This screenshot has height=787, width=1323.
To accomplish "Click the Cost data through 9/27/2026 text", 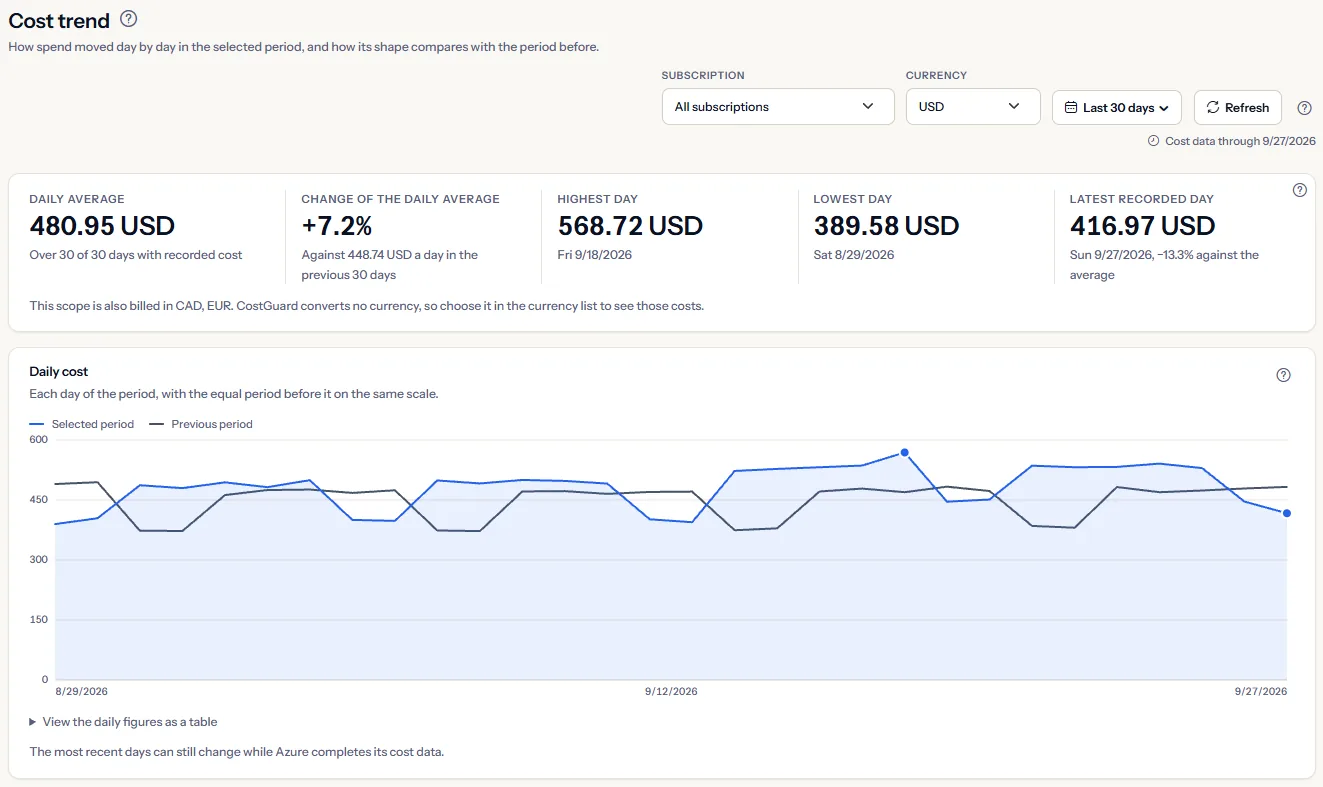I will [1240, 141].
